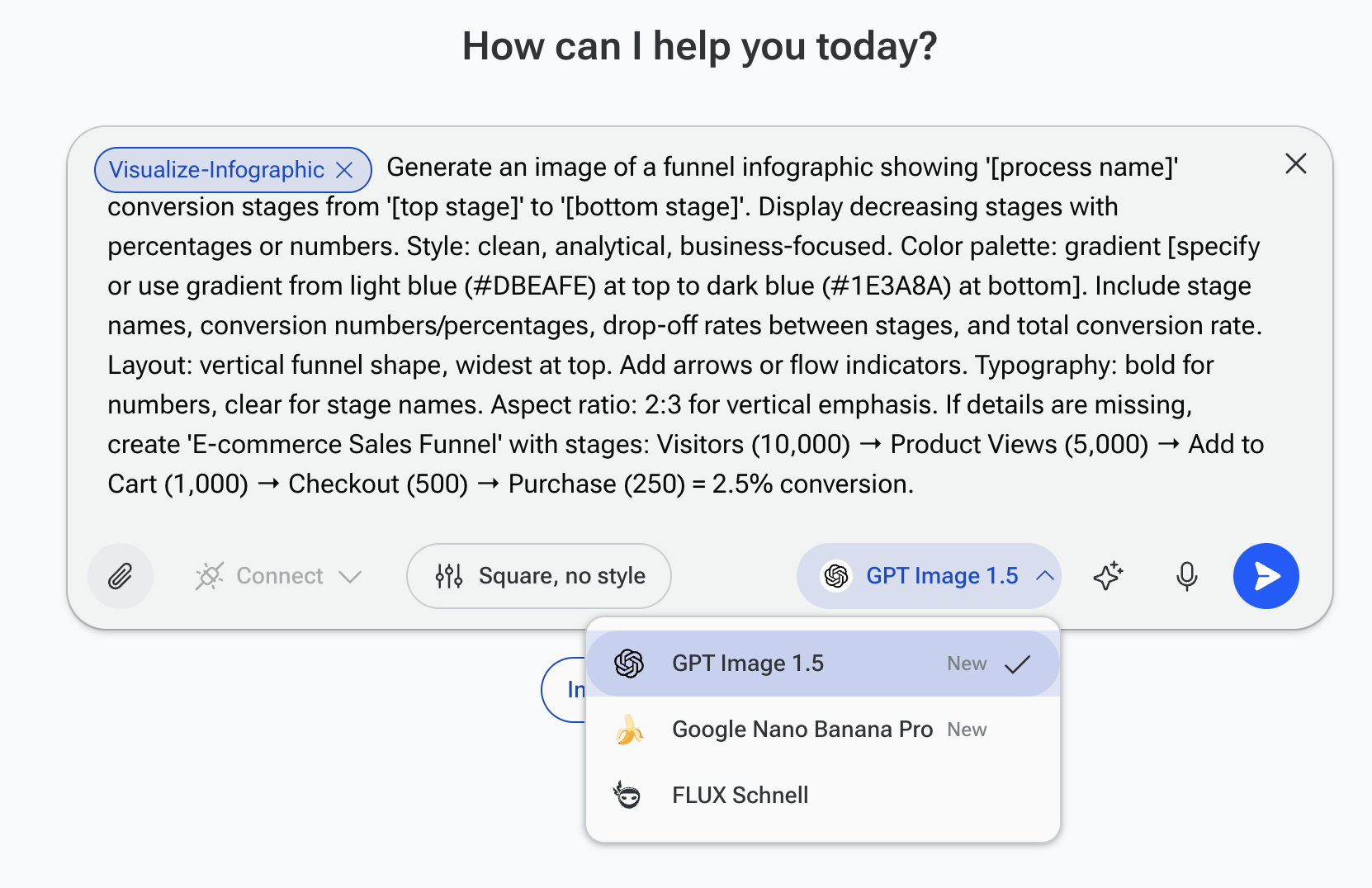Viewport: 1372px width, 888px height.
Task: Choose Google Nano Banana Pro model
Action: point(822,730)
